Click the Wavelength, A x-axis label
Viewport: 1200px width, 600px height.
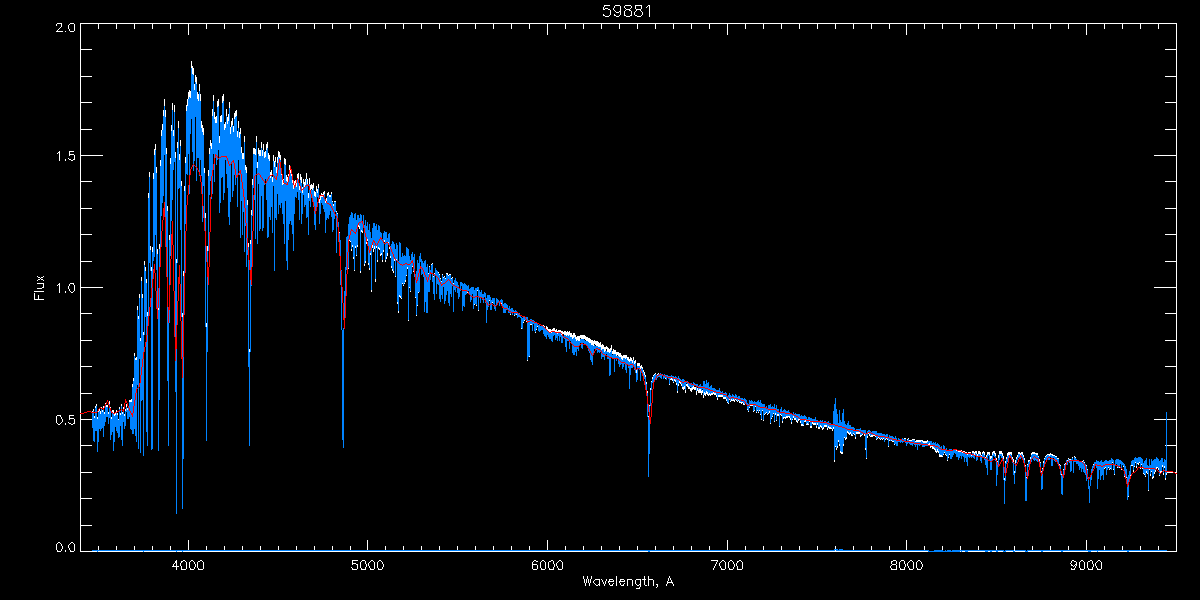tap(628, 581)
